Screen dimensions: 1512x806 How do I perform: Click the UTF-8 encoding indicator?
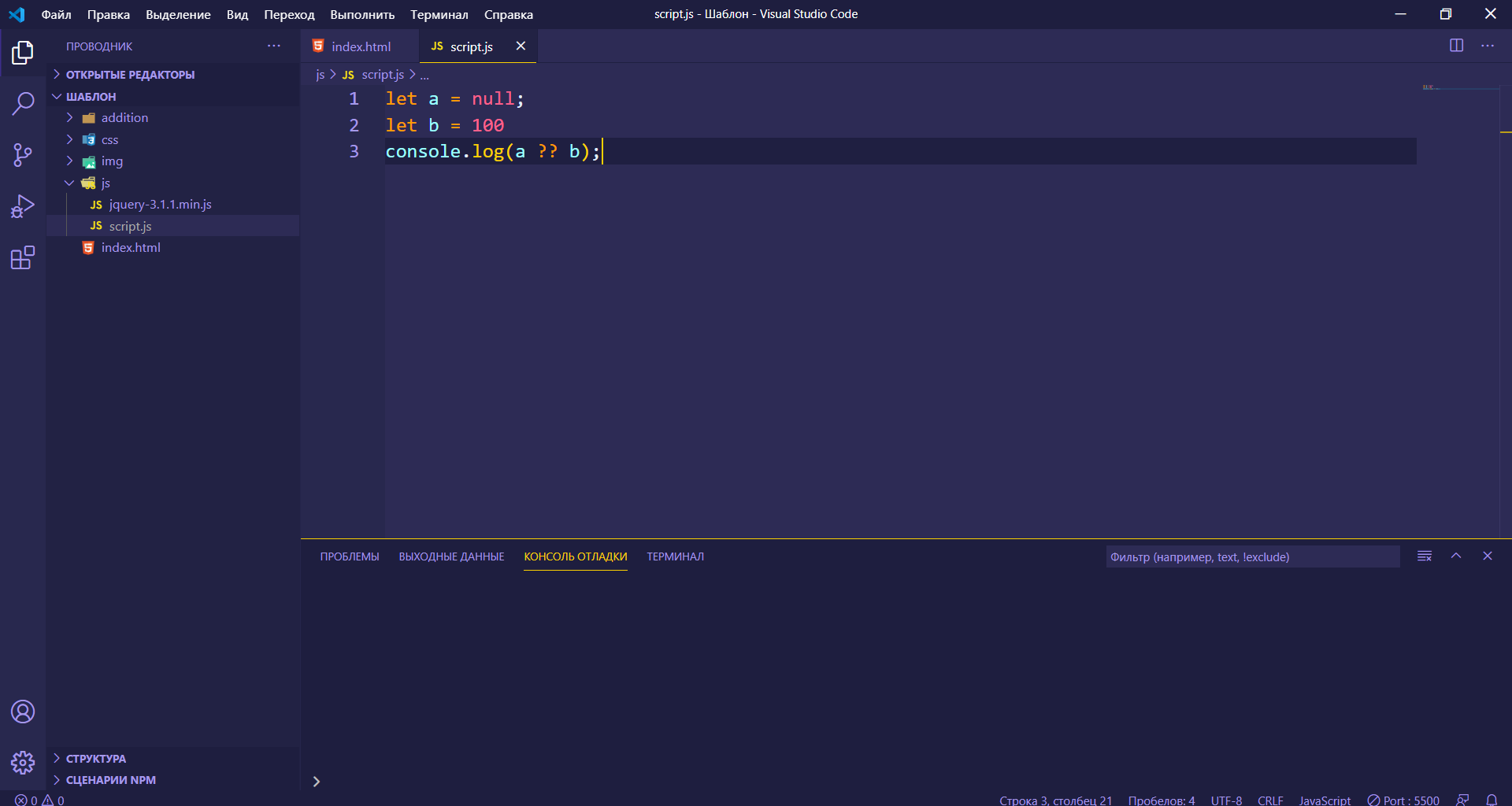(1226, 800)
